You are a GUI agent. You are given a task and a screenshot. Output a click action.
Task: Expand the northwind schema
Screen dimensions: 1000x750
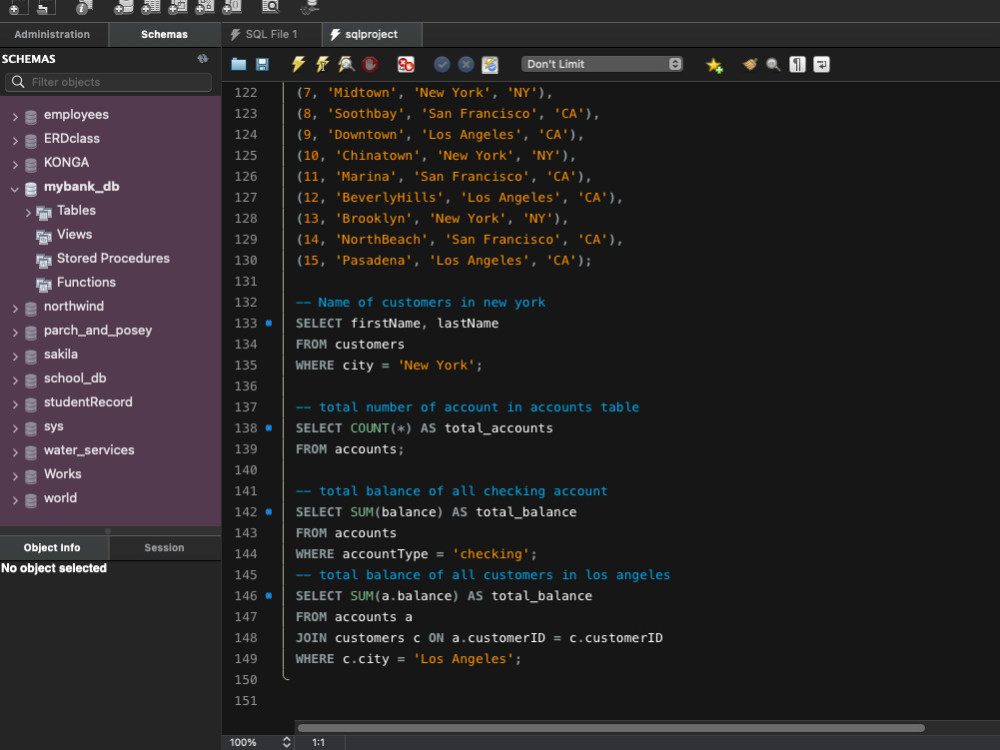point(15,309)
